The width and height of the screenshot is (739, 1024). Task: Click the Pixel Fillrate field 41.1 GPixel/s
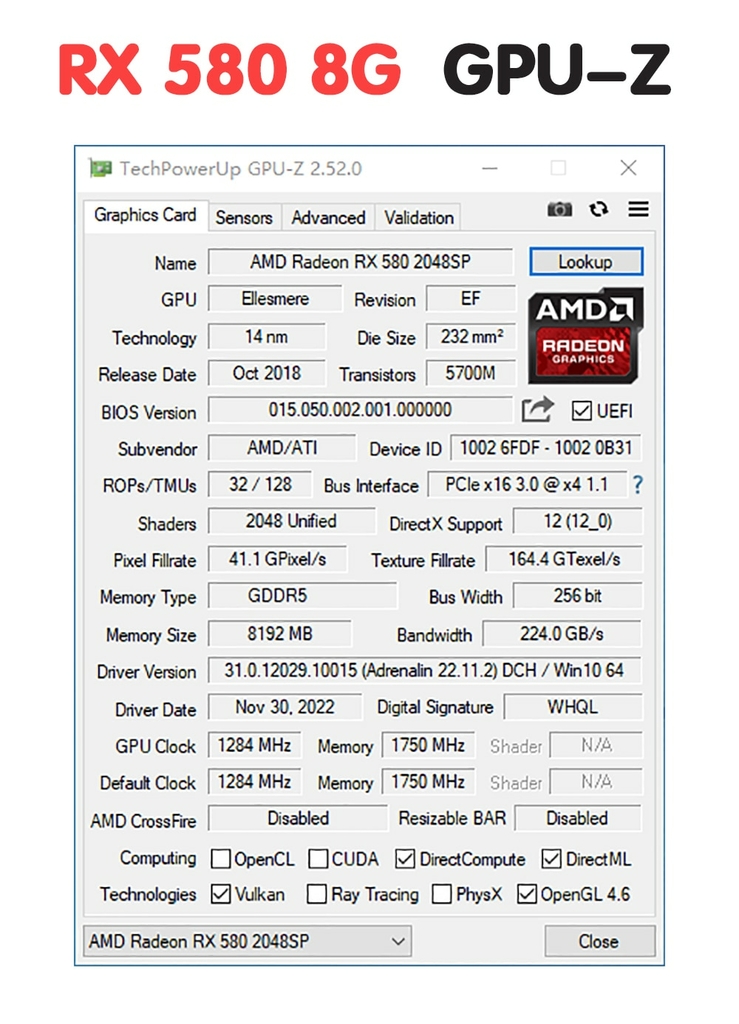pyautogui.click(x=277, y=559)
